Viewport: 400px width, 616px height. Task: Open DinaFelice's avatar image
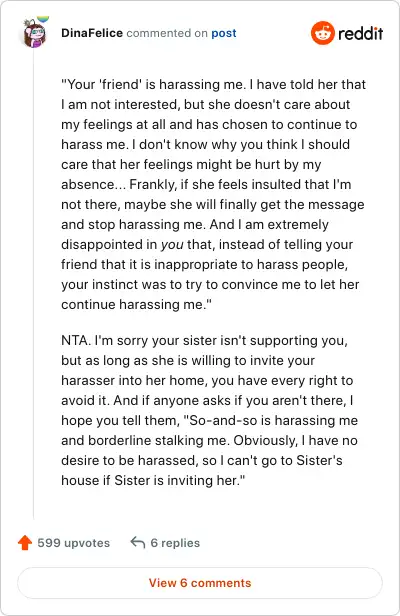tap(34, 33)
